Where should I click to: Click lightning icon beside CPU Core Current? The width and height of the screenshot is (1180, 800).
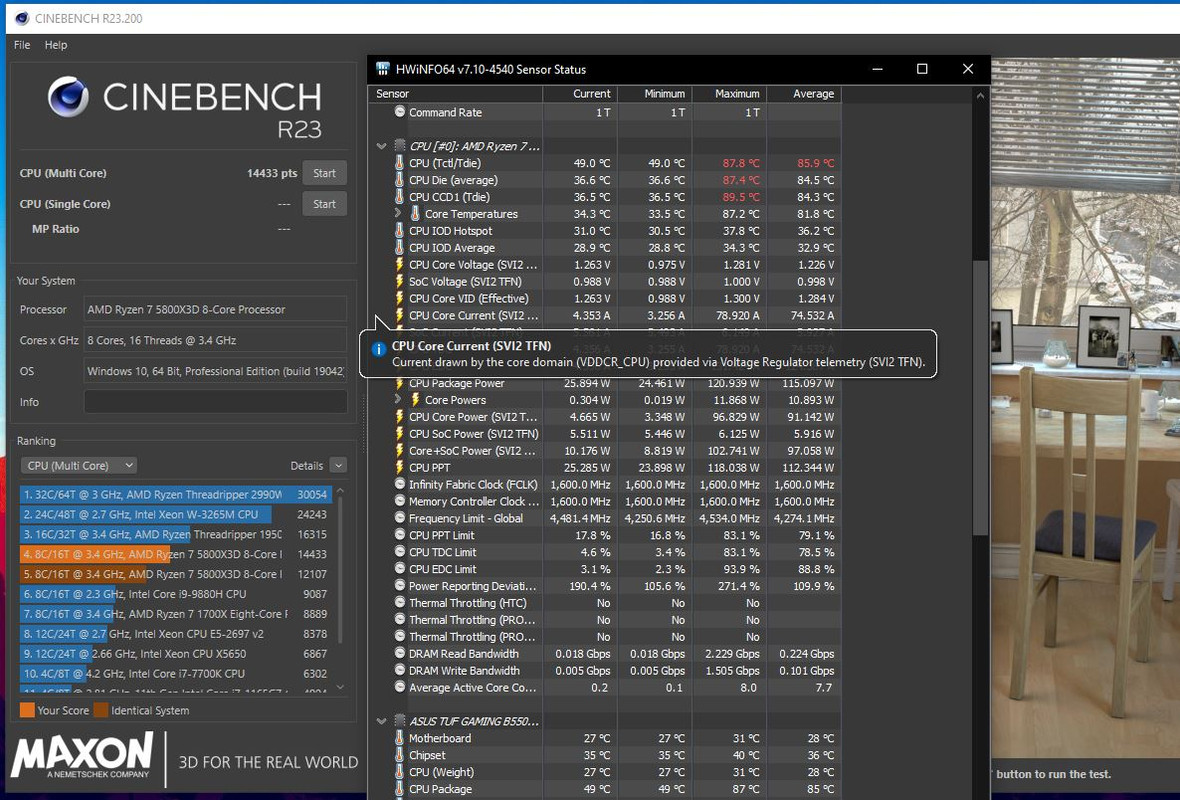pos(400,315)
